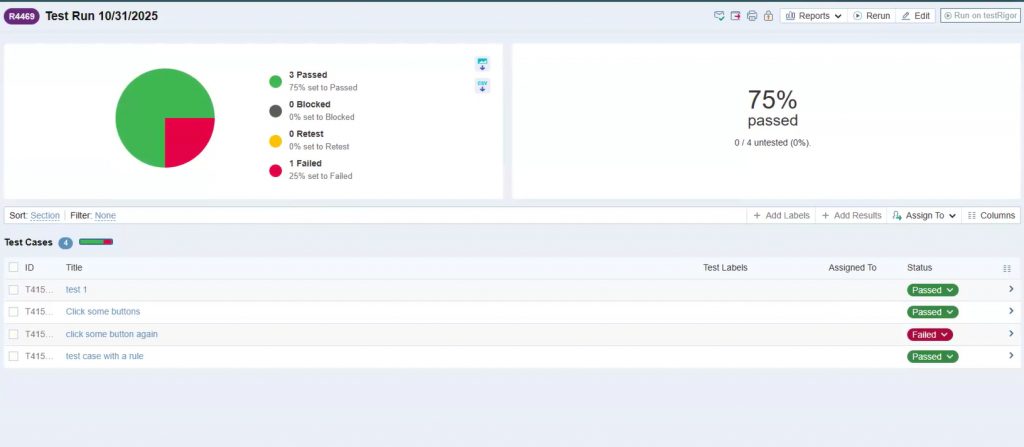Download the pie chart as image
The height and width of the screenshot is (447, 1024).
coord(482,64)
